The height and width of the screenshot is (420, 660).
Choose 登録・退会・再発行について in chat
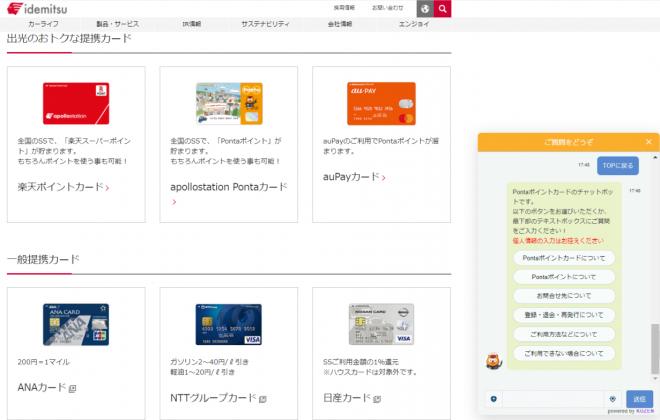[564, 315]
